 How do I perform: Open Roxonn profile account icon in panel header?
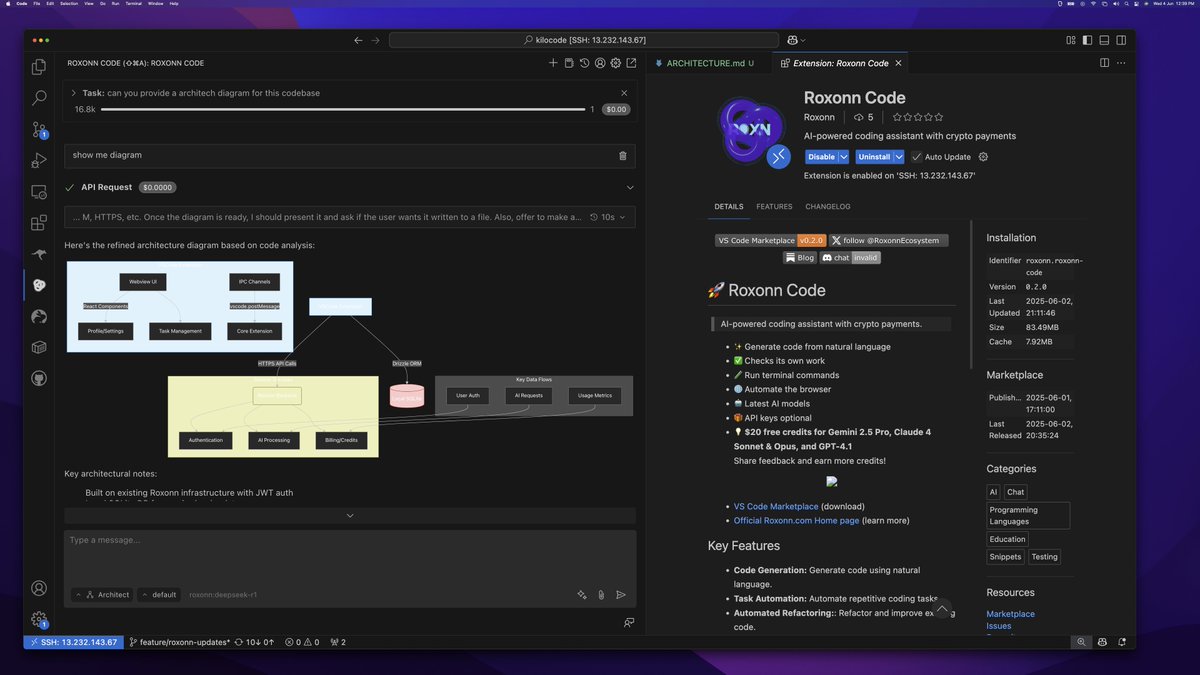coord(600,63)
